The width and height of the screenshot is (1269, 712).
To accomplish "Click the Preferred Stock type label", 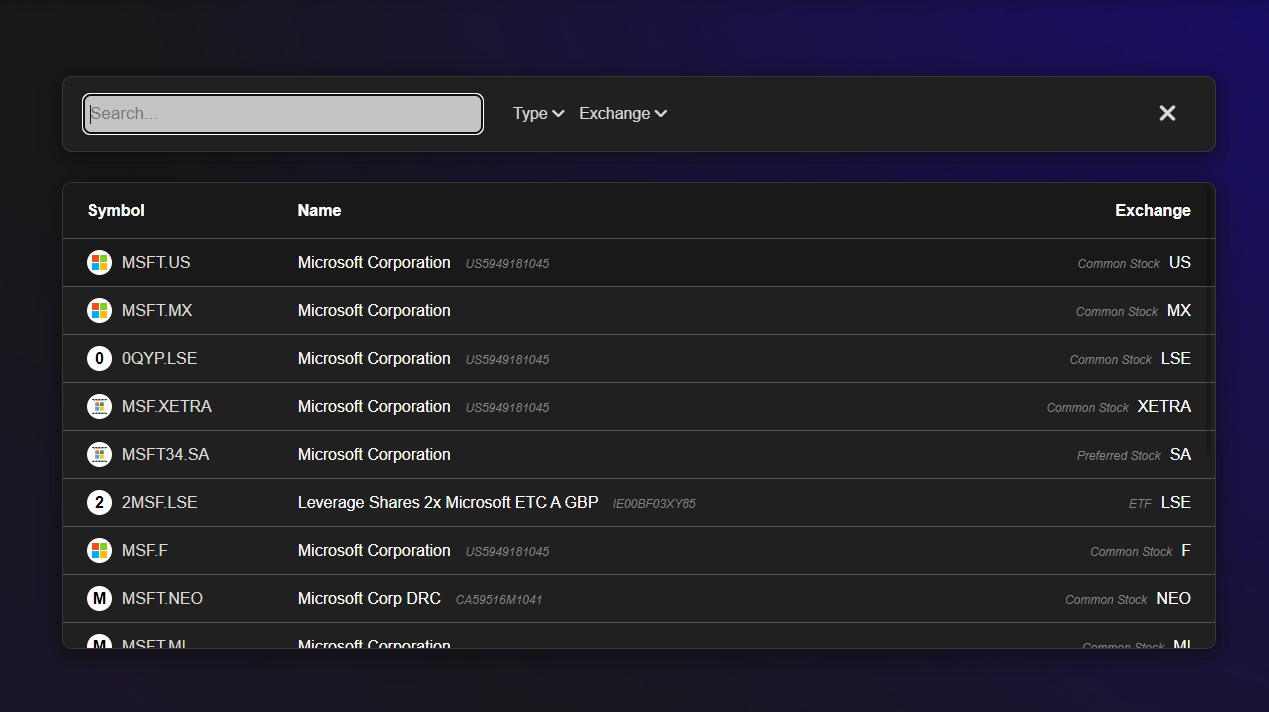I will pos(1119,456).
